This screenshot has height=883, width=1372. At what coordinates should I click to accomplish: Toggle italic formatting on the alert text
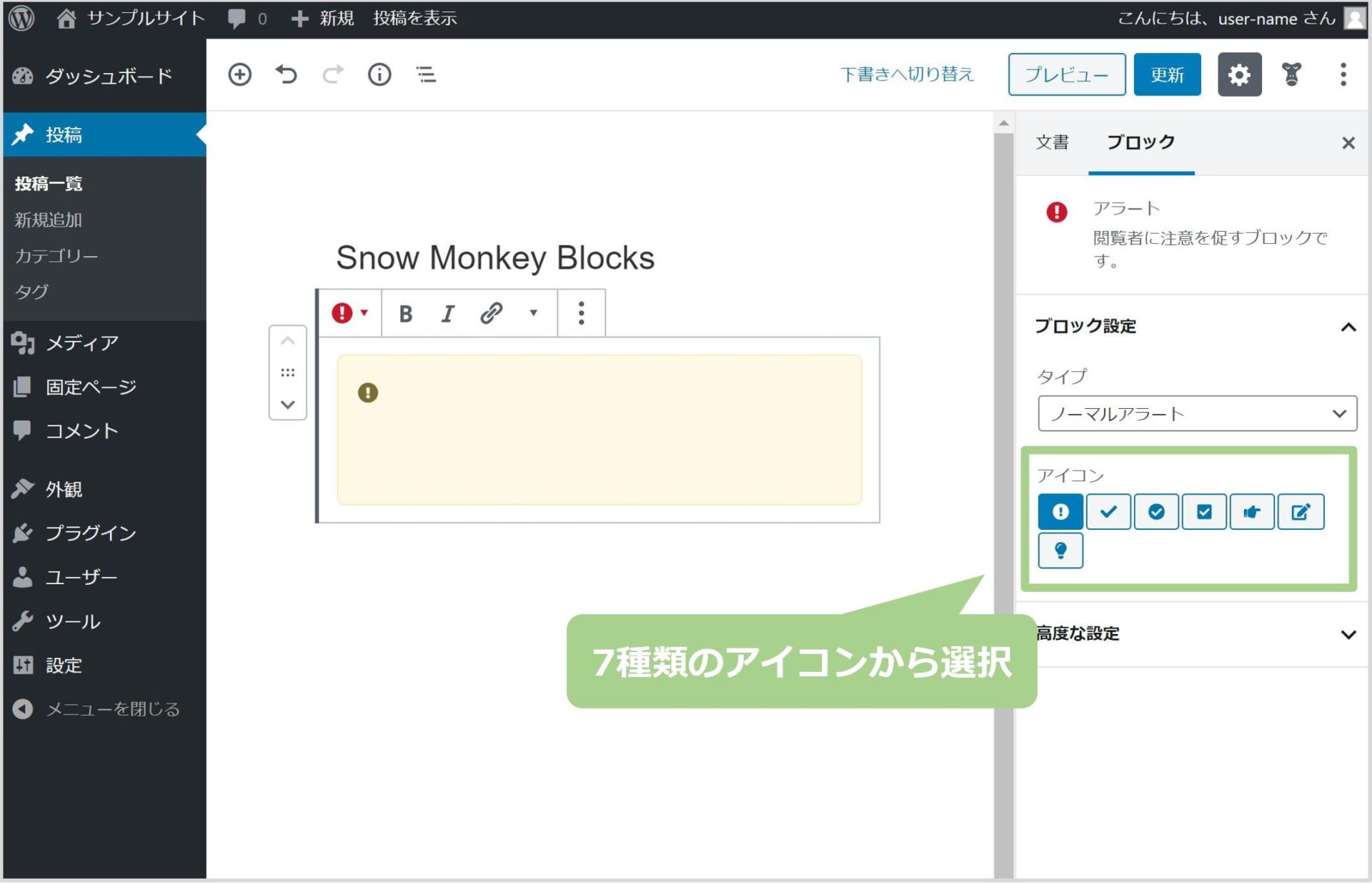[x=448, y=312]
